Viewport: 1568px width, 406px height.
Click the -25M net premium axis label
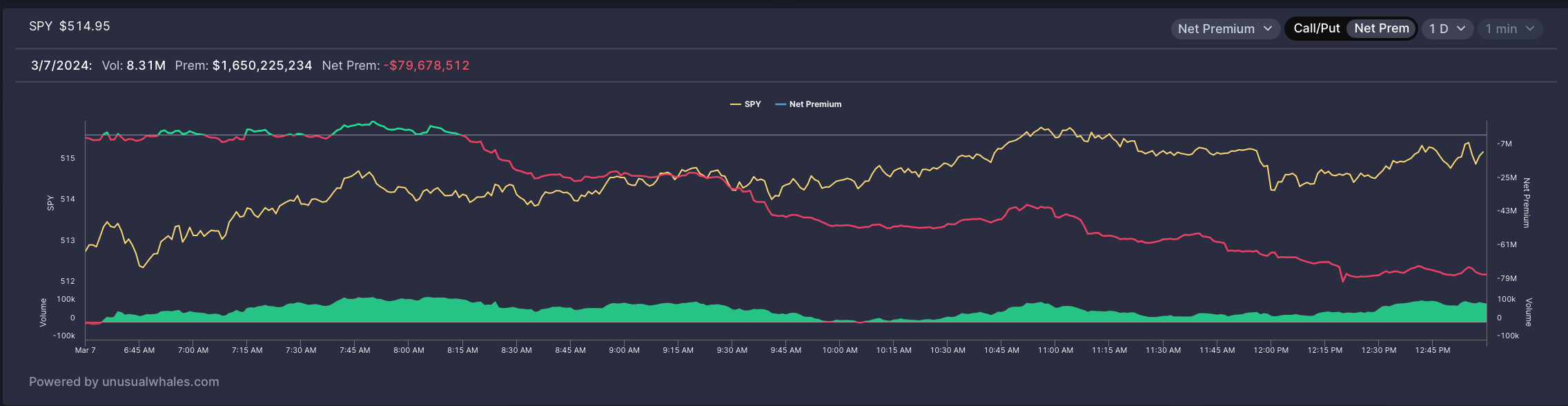pos(1507,177)
